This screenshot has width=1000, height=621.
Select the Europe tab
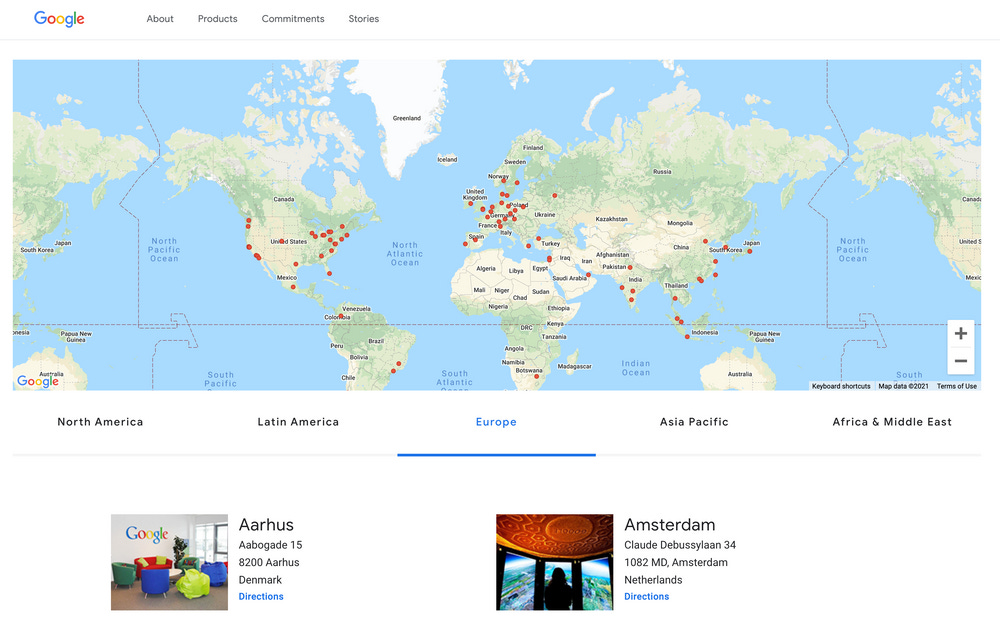tap(496, 422)
